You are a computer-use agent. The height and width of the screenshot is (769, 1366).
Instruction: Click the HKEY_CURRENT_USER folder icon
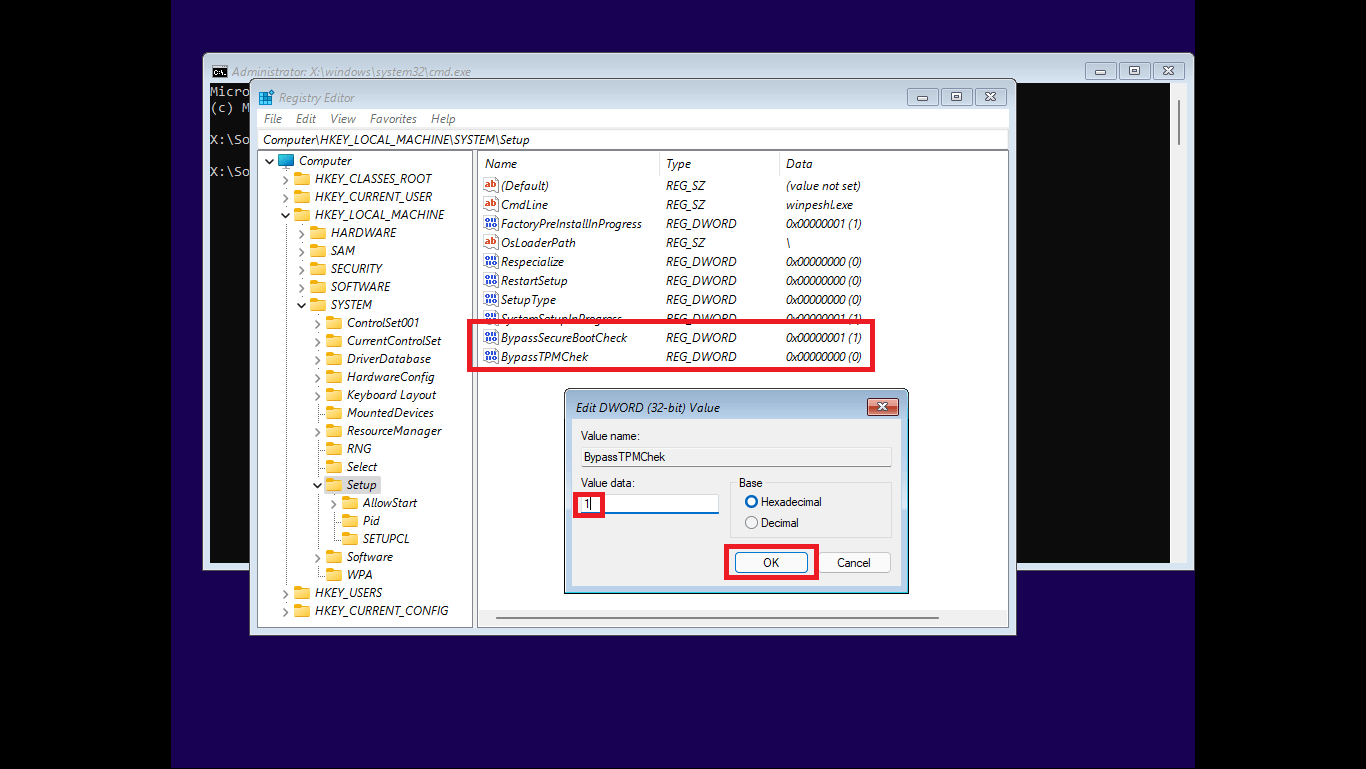[x=302, y=196]
